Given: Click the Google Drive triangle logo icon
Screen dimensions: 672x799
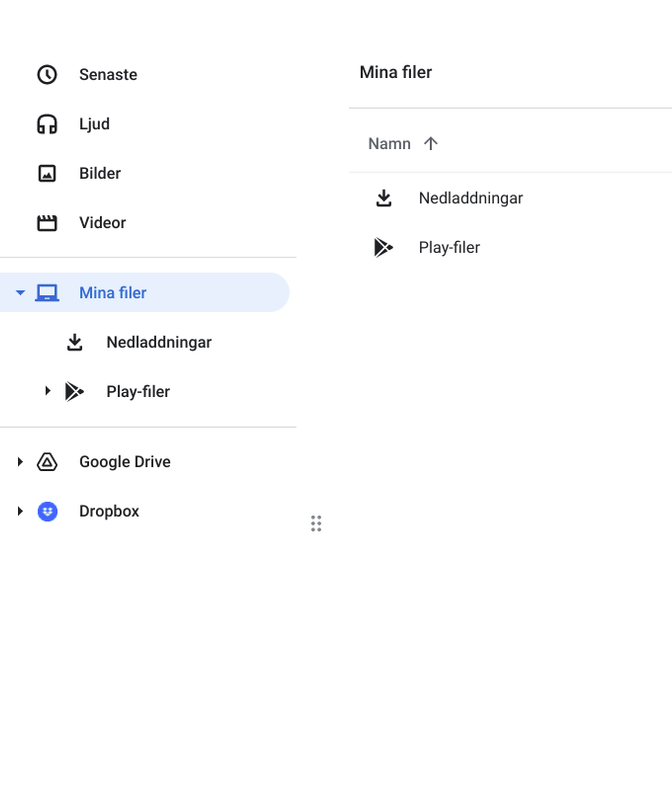Looking at the screenshot, I should click(47, 462).
